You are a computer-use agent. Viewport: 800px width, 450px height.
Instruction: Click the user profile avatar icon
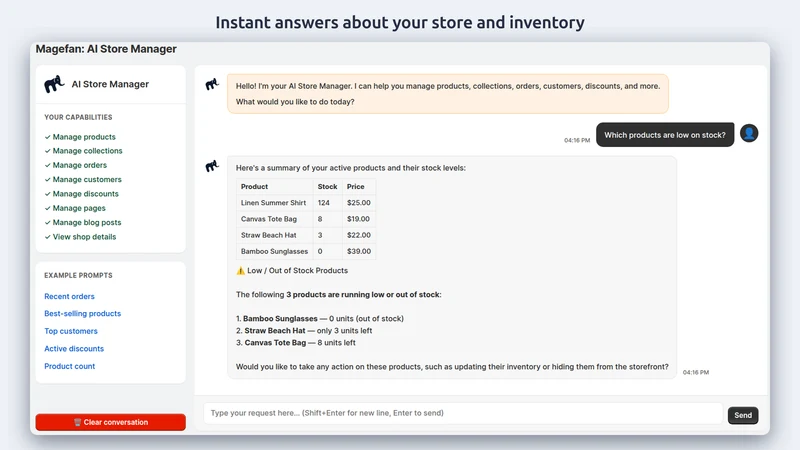[x=749, y=134]
